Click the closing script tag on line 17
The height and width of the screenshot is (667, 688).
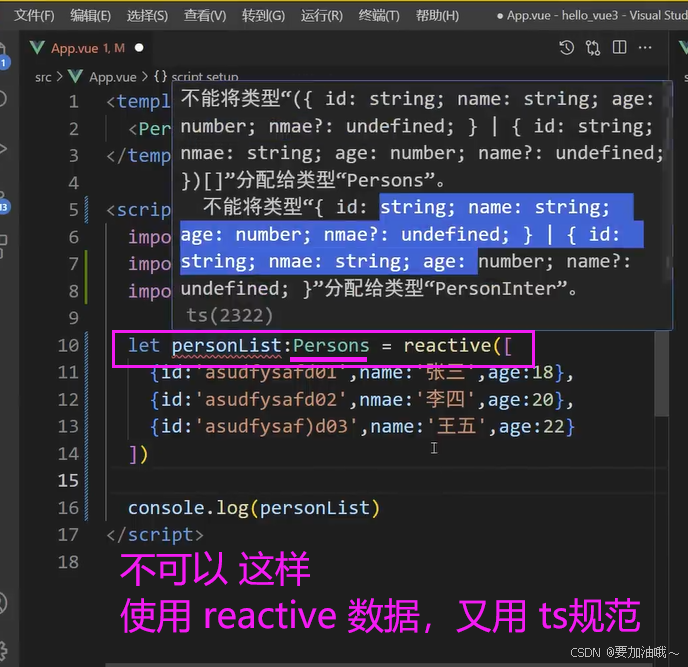tap(155, 535)
